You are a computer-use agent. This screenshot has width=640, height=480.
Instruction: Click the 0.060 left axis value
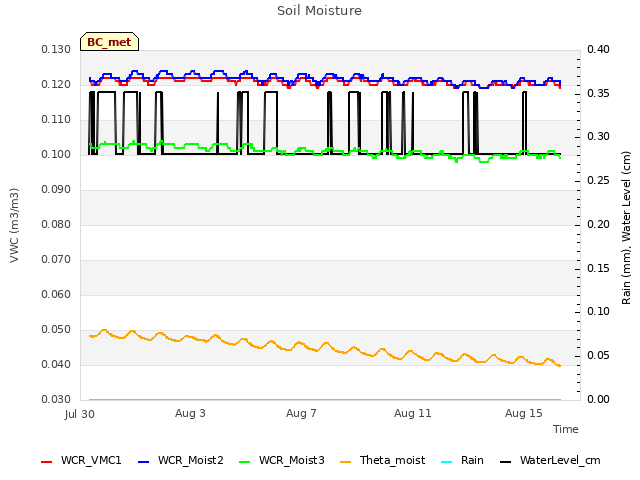point(56,295)
